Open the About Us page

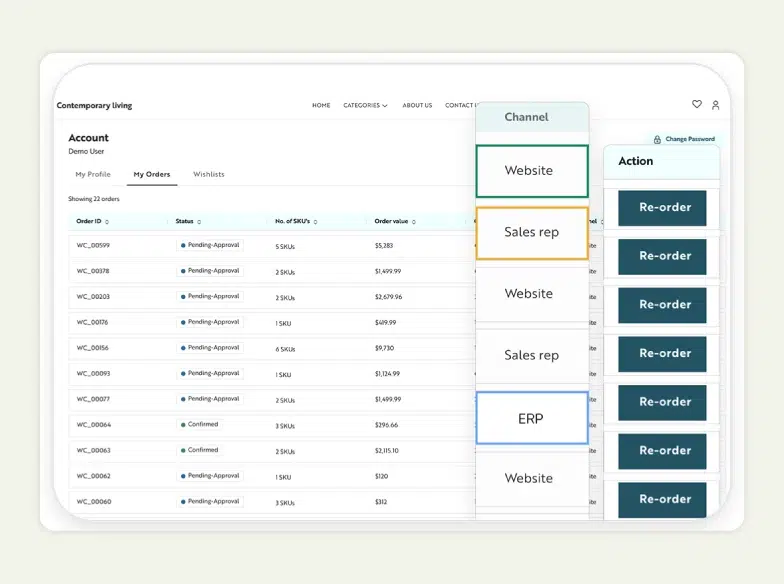[417, 105]
